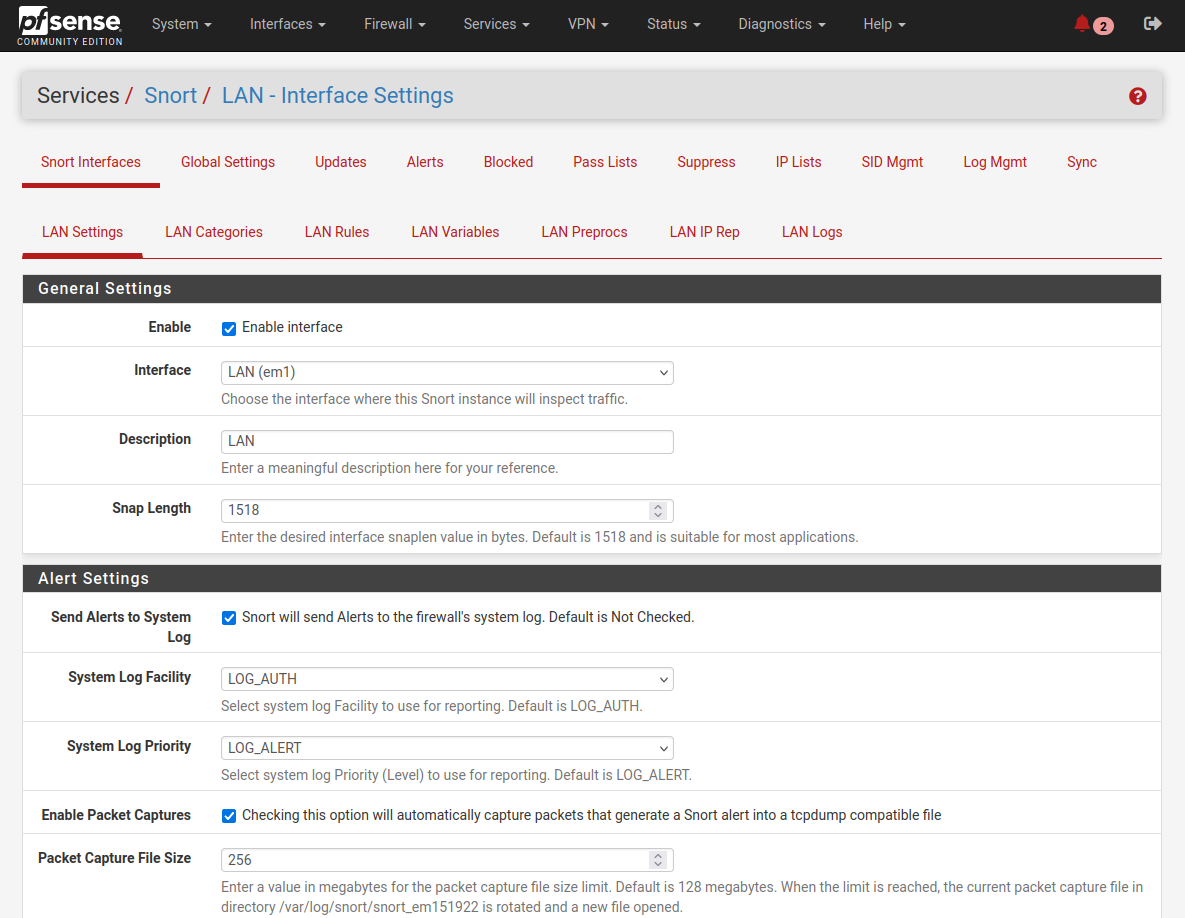The image size is (1185, 918).
Task: Disable Send Alerts to System Log
Action: pyautogui.click(x=229, y=618)
